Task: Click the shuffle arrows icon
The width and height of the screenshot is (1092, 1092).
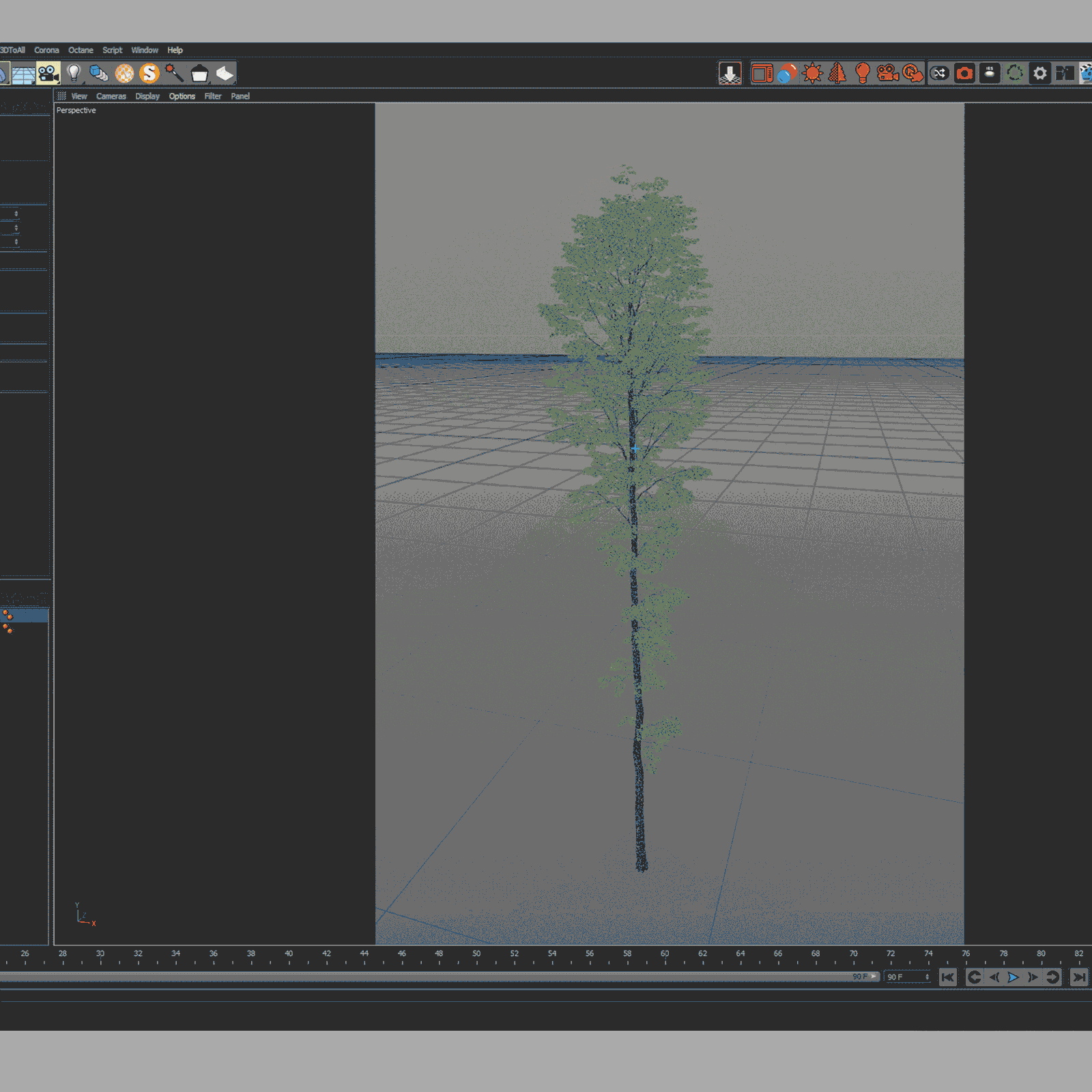Action: (x=940, y=73)
